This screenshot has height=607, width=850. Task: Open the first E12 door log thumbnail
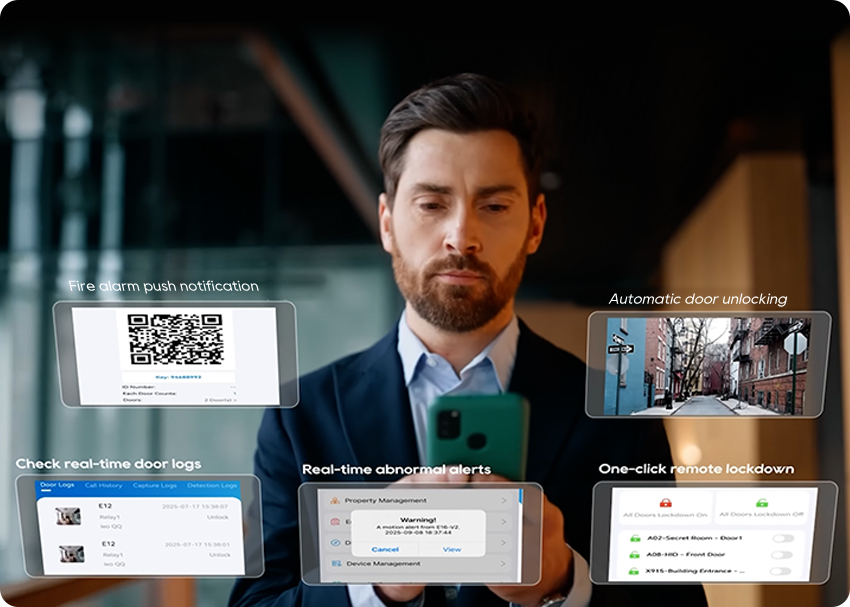click(x=68, y=516)
